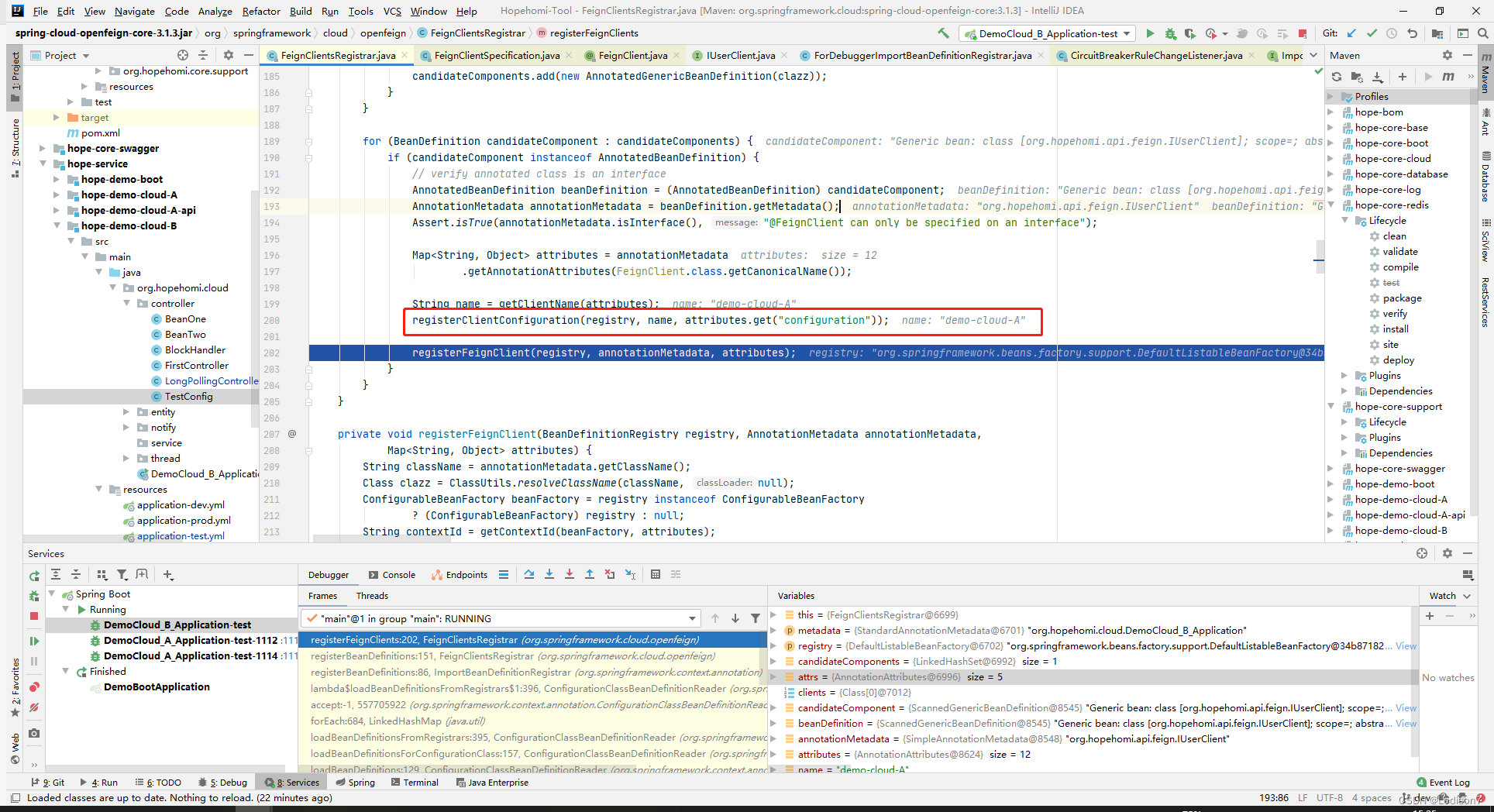Collapse Running node in Services tree
1494x812 pixels.
tap(66, 609)
